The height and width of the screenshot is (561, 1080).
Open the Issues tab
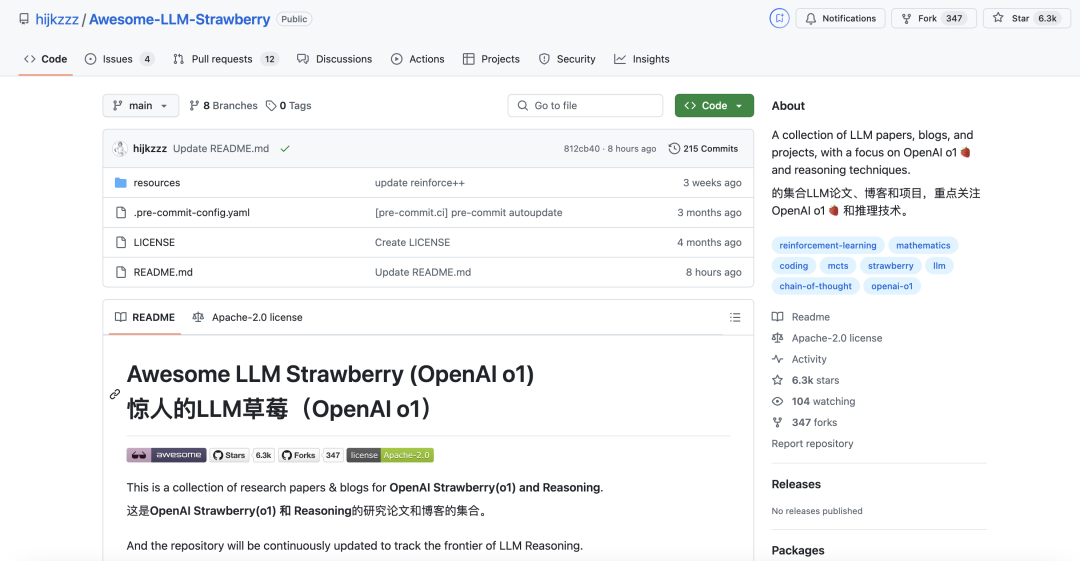(x=118, y=59)
